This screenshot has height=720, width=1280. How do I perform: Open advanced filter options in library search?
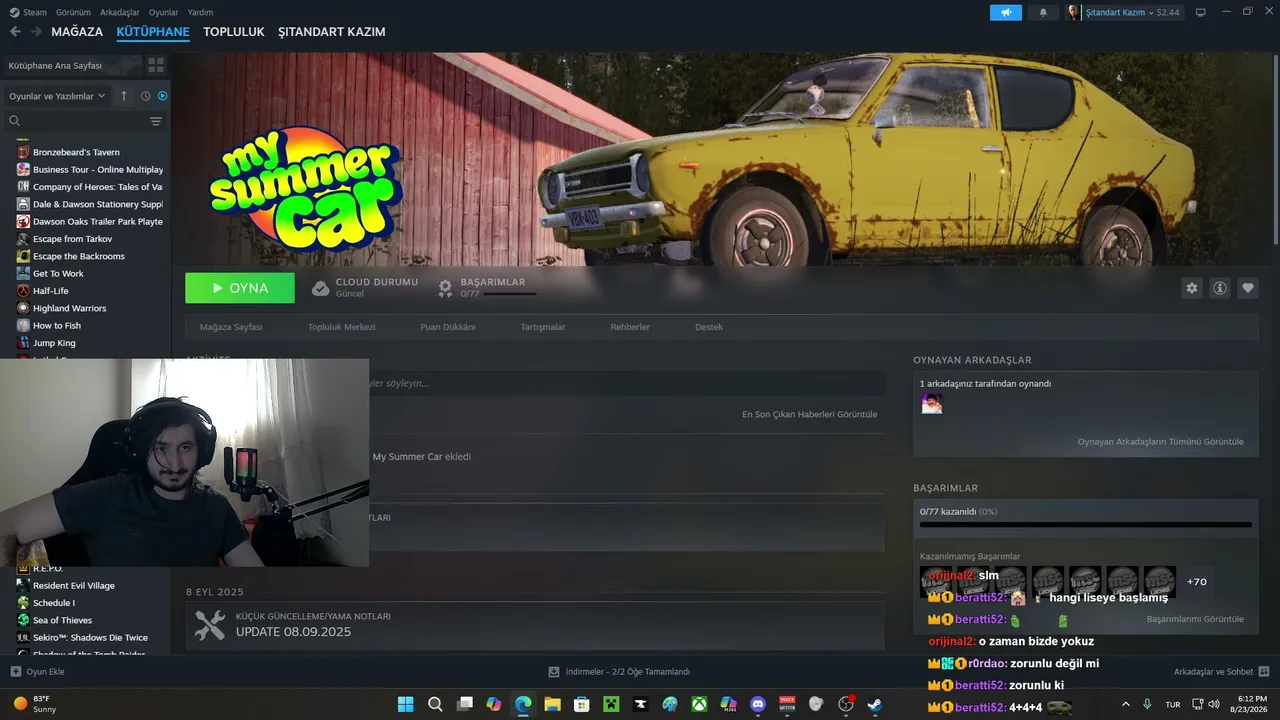tap(156, 121)
